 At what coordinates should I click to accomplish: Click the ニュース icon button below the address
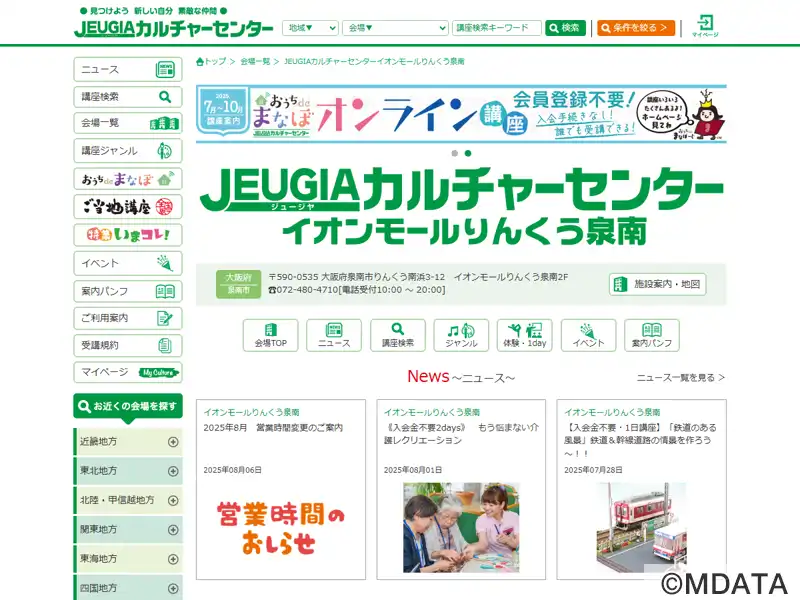(x=334, y=335)
